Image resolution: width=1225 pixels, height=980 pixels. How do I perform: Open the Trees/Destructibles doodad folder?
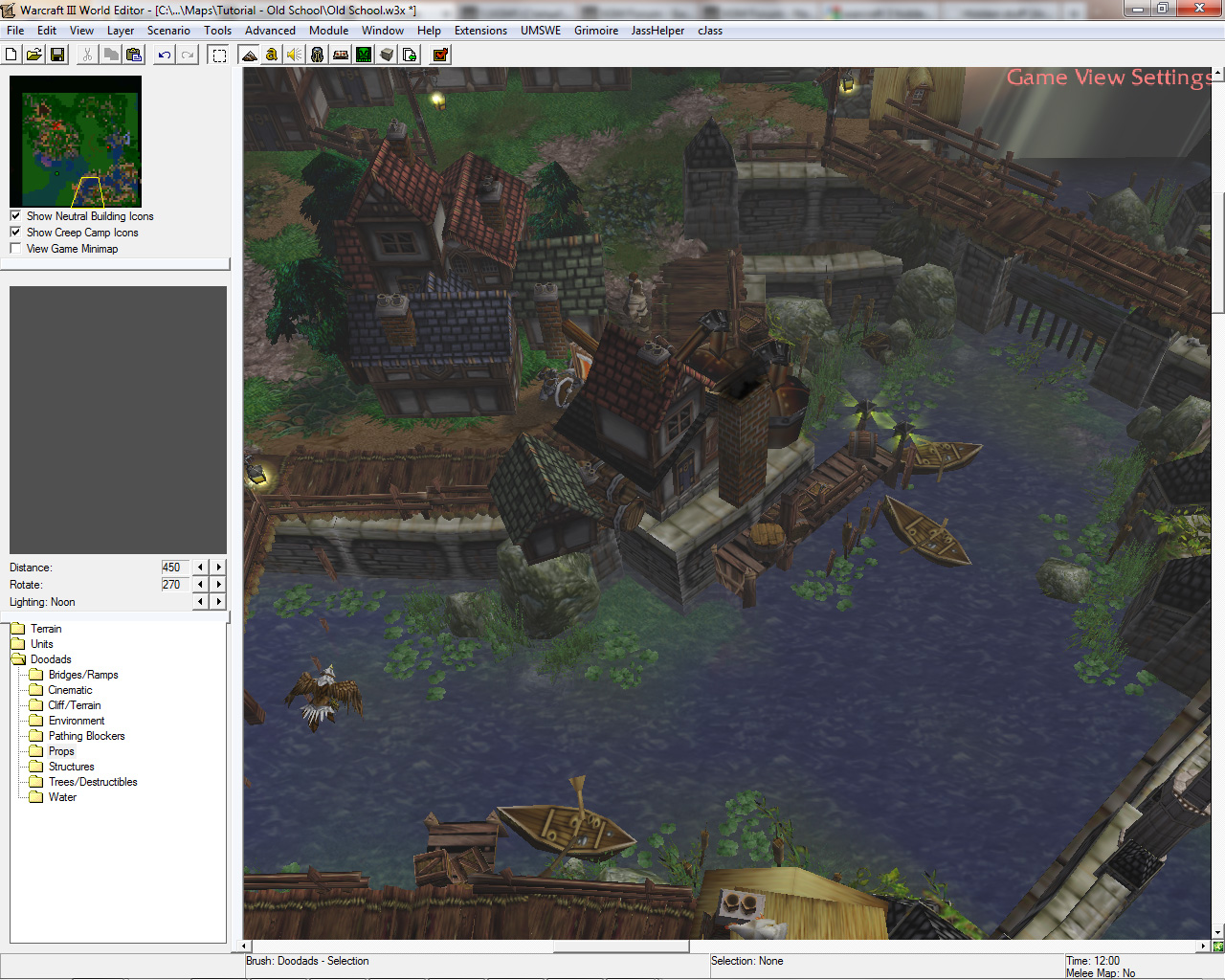click(83, 782)
